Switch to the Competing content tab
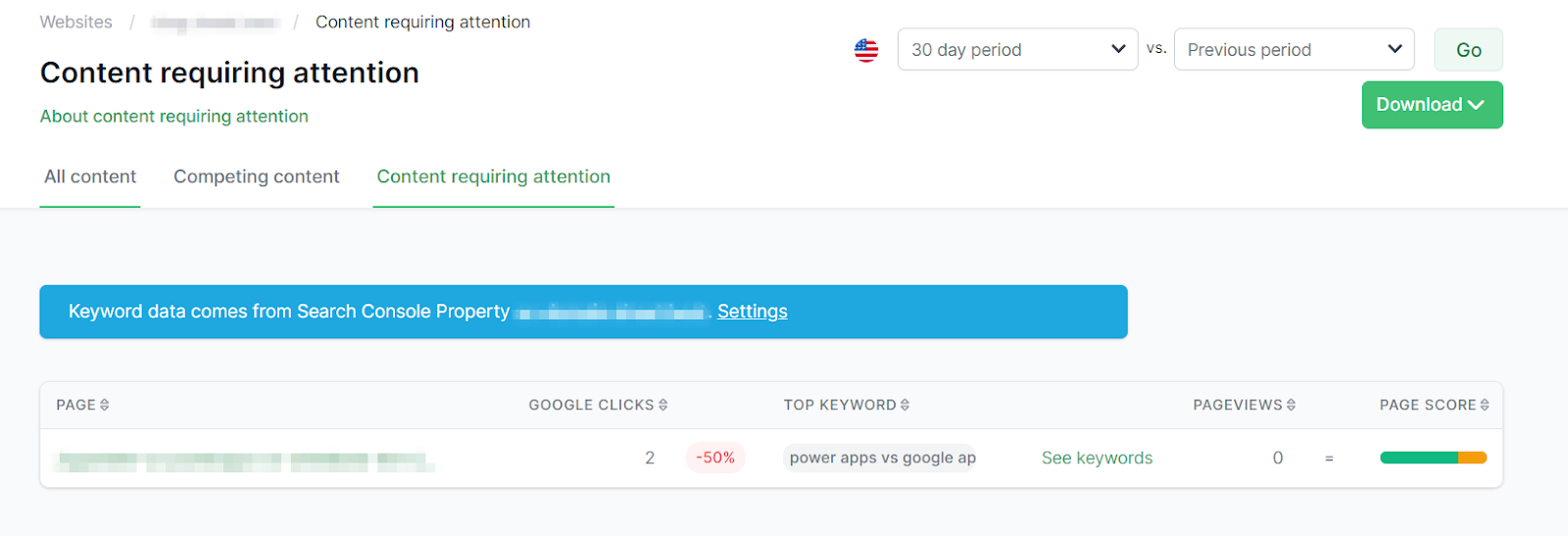 click(x=257, y=176)
